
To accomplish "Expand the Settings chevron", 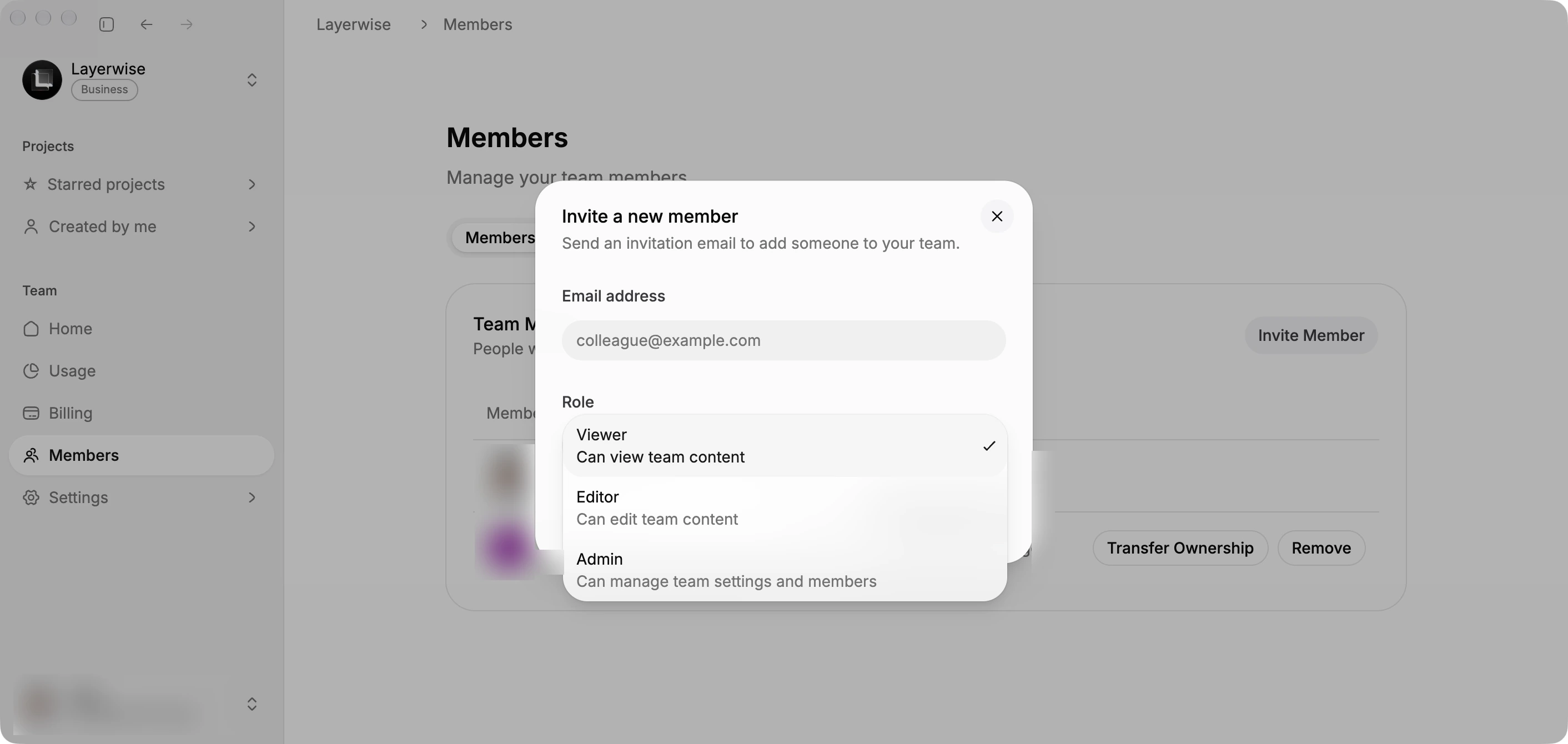I will 252,497.
